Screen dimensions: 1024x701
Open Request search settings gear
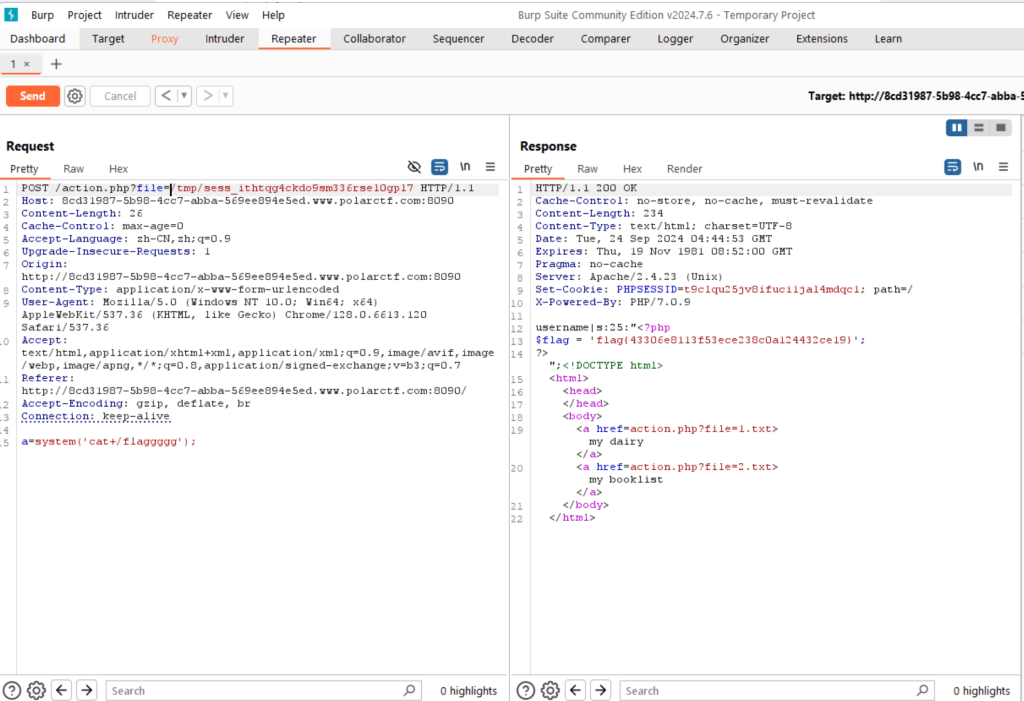pyautogui.click(x=37, y=690)
